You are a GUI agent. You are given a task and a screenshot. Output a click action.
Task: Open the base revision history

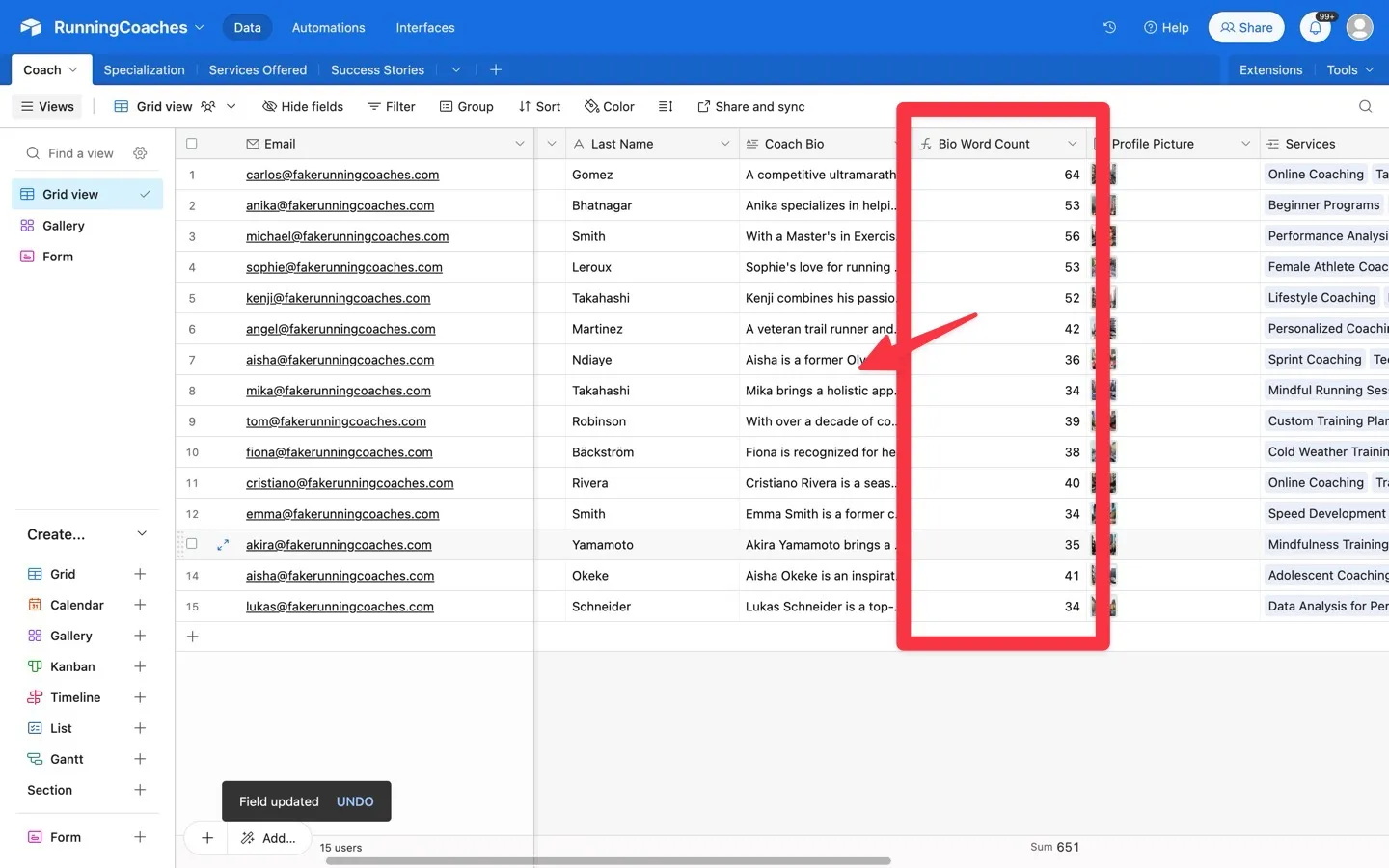click(1108, 27)
